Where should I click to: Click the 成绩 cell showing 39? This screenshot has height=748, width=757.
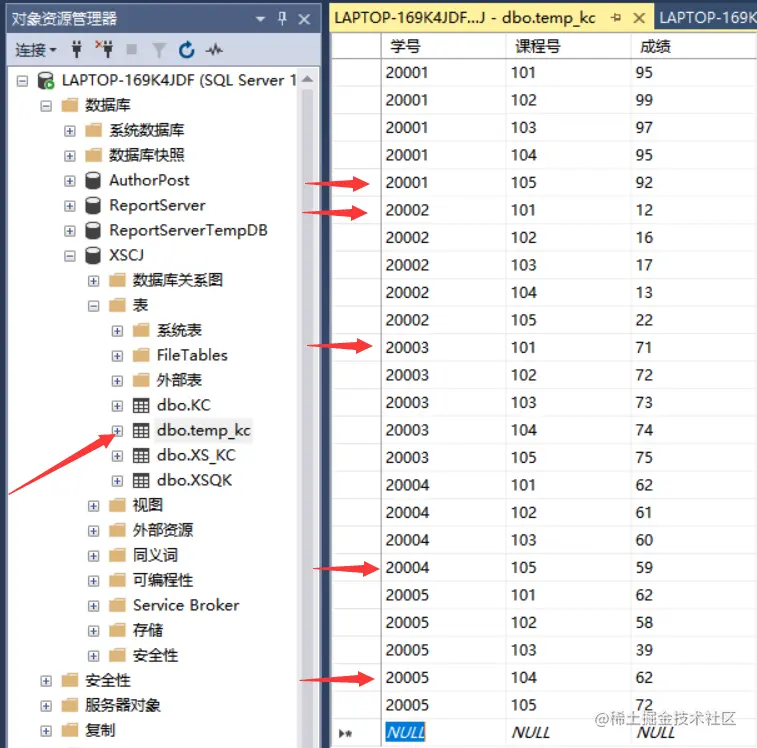point(694,650)
